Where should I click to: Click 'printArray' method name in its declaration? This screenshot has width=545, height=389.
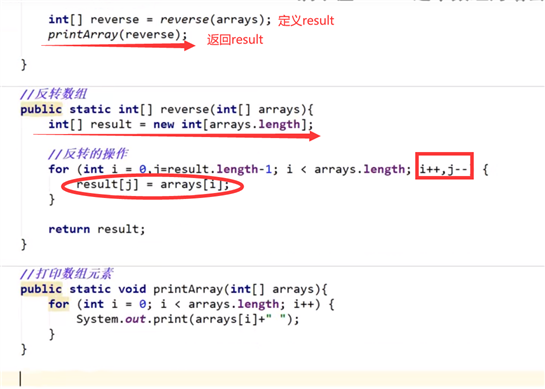pyautogui.click(x=188, y=289)
